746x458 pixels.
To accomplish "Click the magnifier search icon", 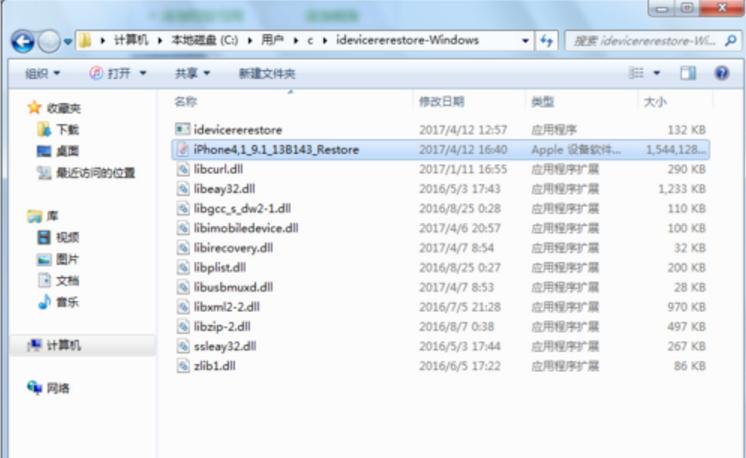I will [731, 41].
